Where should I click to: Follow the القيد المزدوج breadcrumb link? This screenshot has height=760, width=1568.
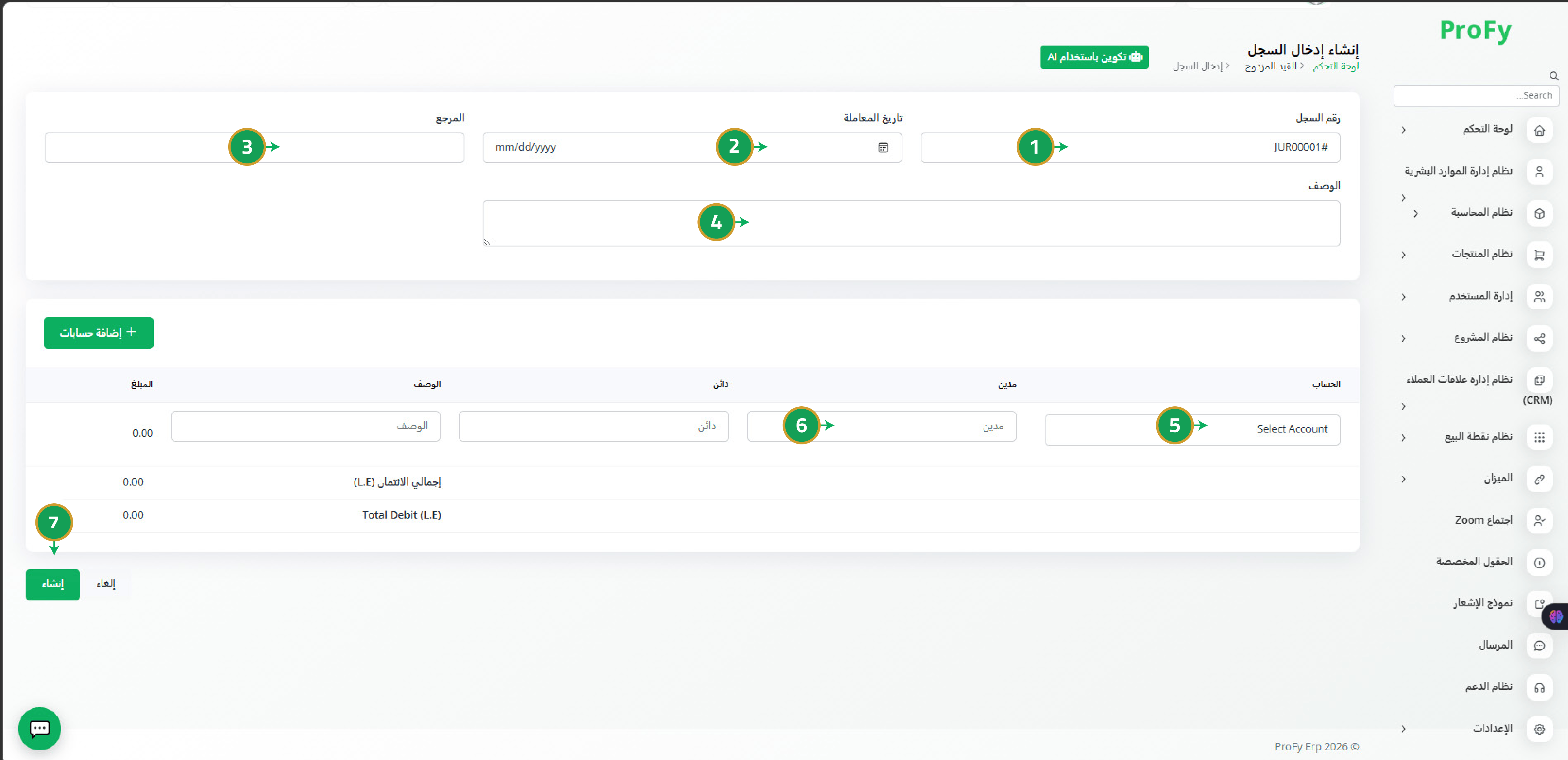coord(1270,66)
